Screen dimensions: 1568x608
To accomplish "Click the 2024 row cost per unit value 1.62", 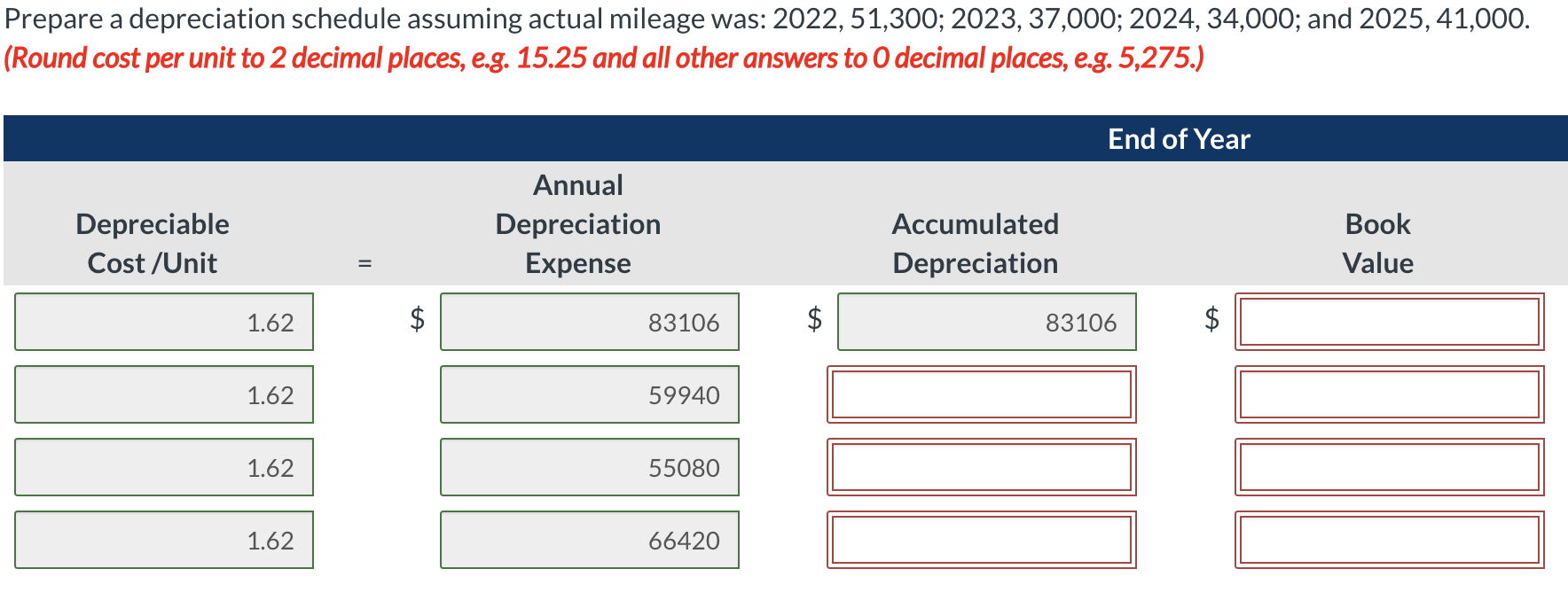I will (x=164, y=467).
